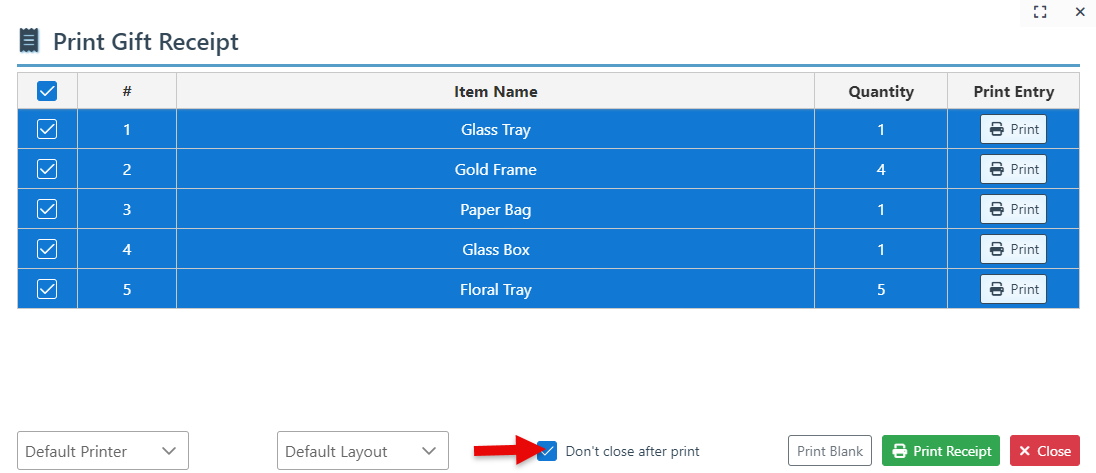Uncheck the Glass Tray row checkbox
The image size is (1096, 473).
pyautogui.click(x=47, y=129)
